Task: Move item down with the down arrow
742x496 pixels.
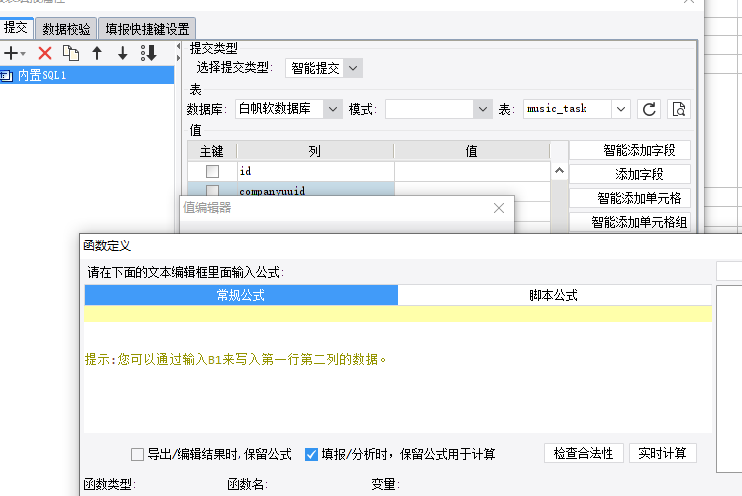Action: (x=123, y=53)
